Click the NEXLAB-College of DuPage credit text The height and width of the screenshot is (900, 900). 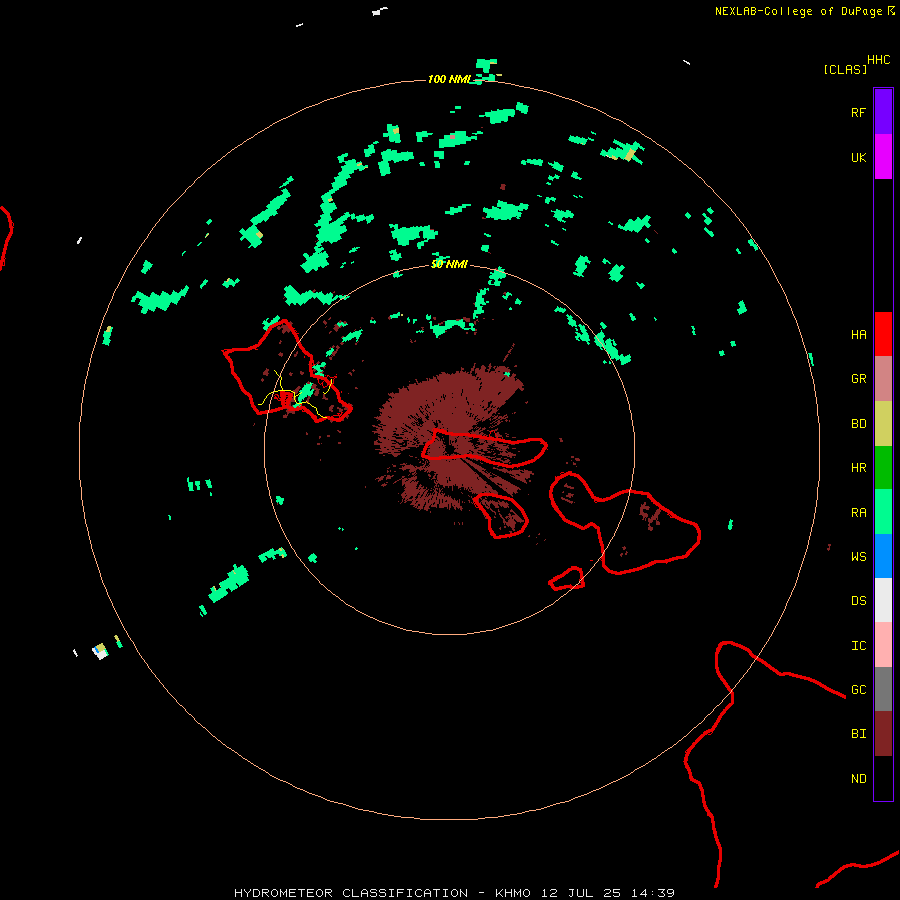click(799, 11)
